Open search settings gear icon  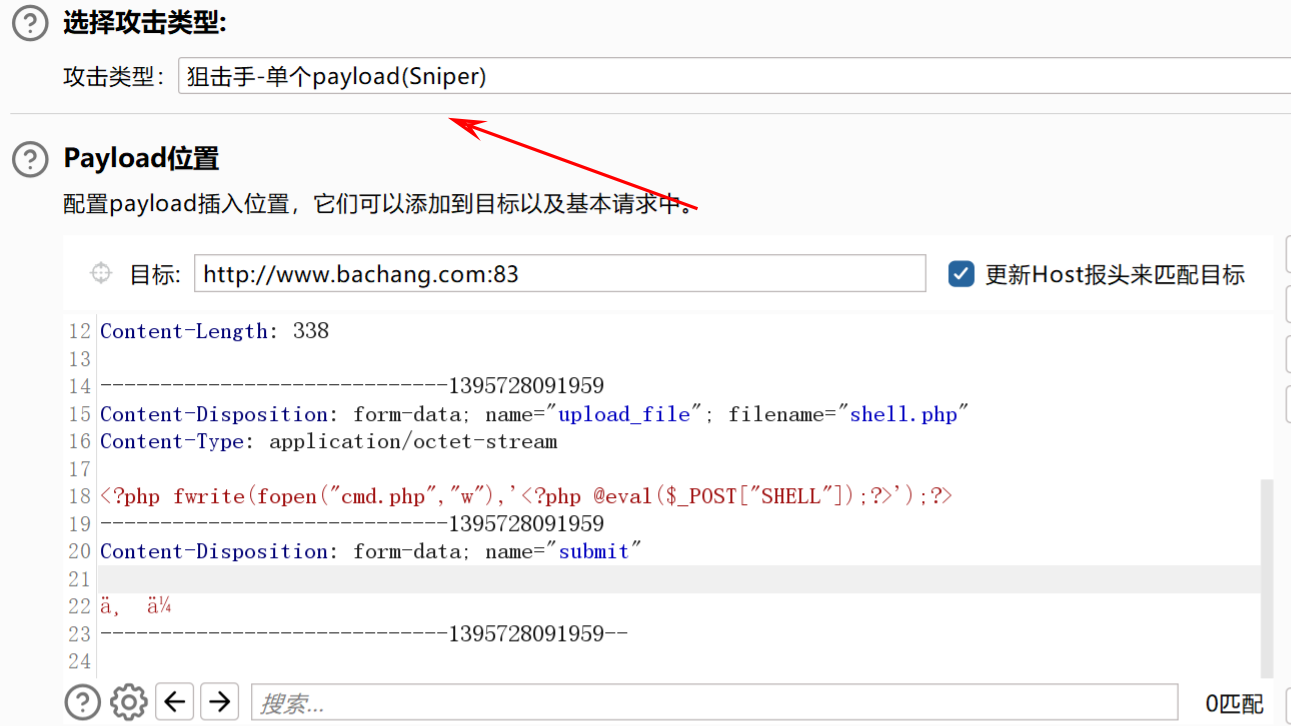(129, 702)
